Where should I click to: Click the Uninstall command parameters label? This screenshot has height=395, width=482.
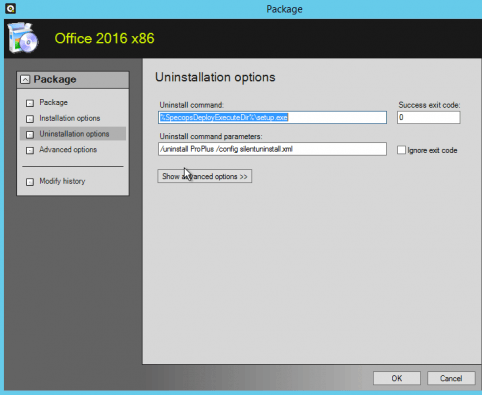(211, 136)
